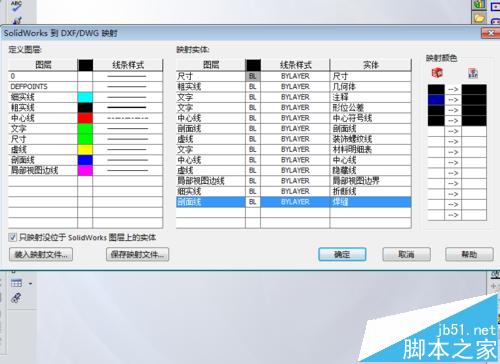Screen dimensions: 500x364
Task: Click the 粗实线 layer cell in mapped entities
Action: pos(211,87)
